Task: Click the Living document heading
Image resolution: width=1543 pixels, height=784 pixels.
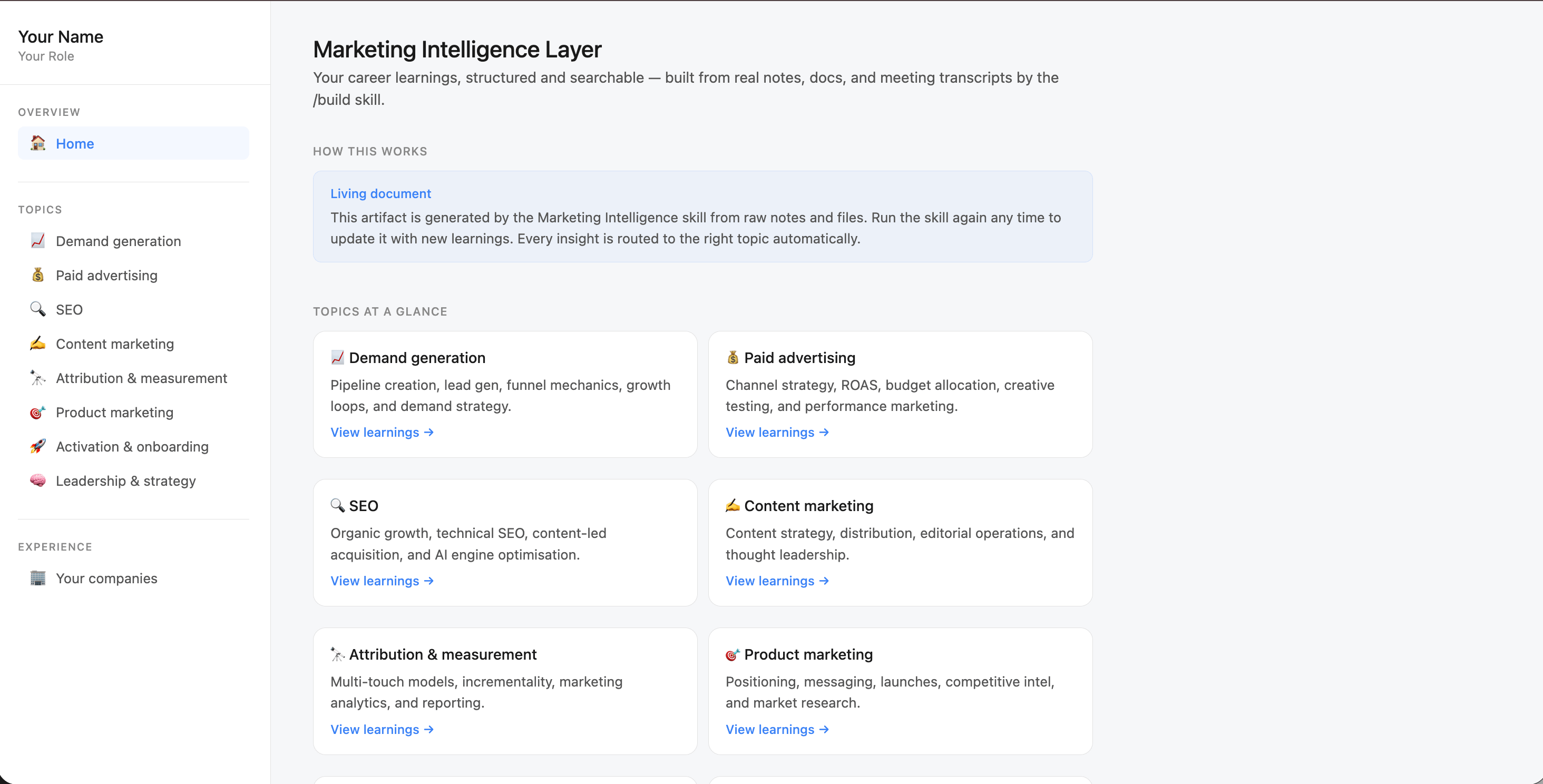Action: (x=381, y=193)
